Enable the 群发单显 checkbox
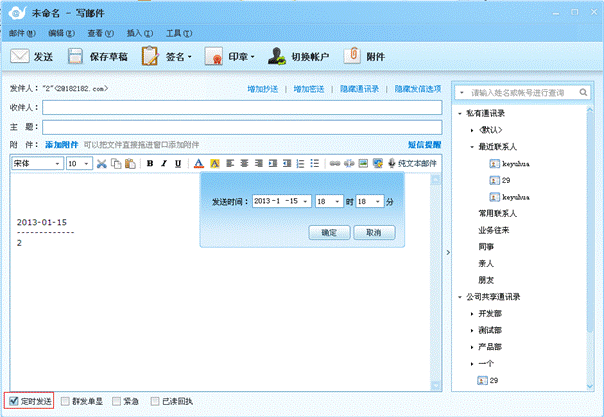 coord(66,401)
